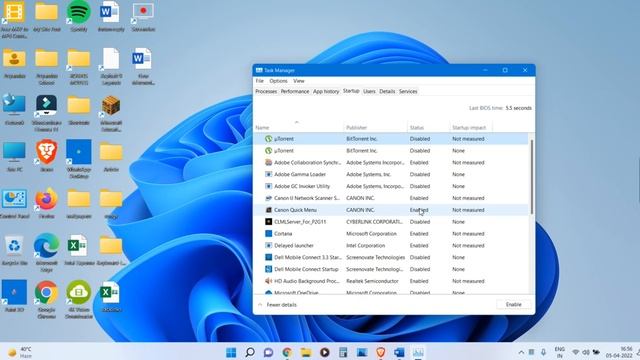
Task: Open the View menu in Task Manager
Action: [x=299, y=81]
